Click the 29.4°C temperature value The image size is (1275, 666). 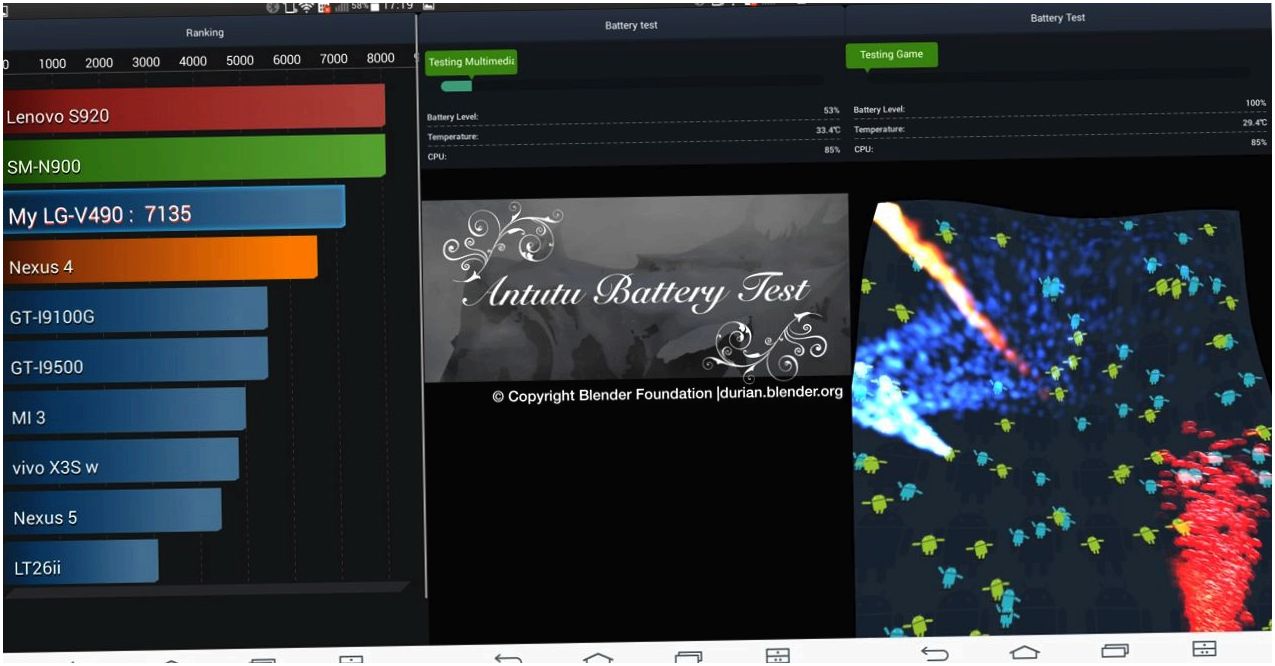pos(1254,123)
